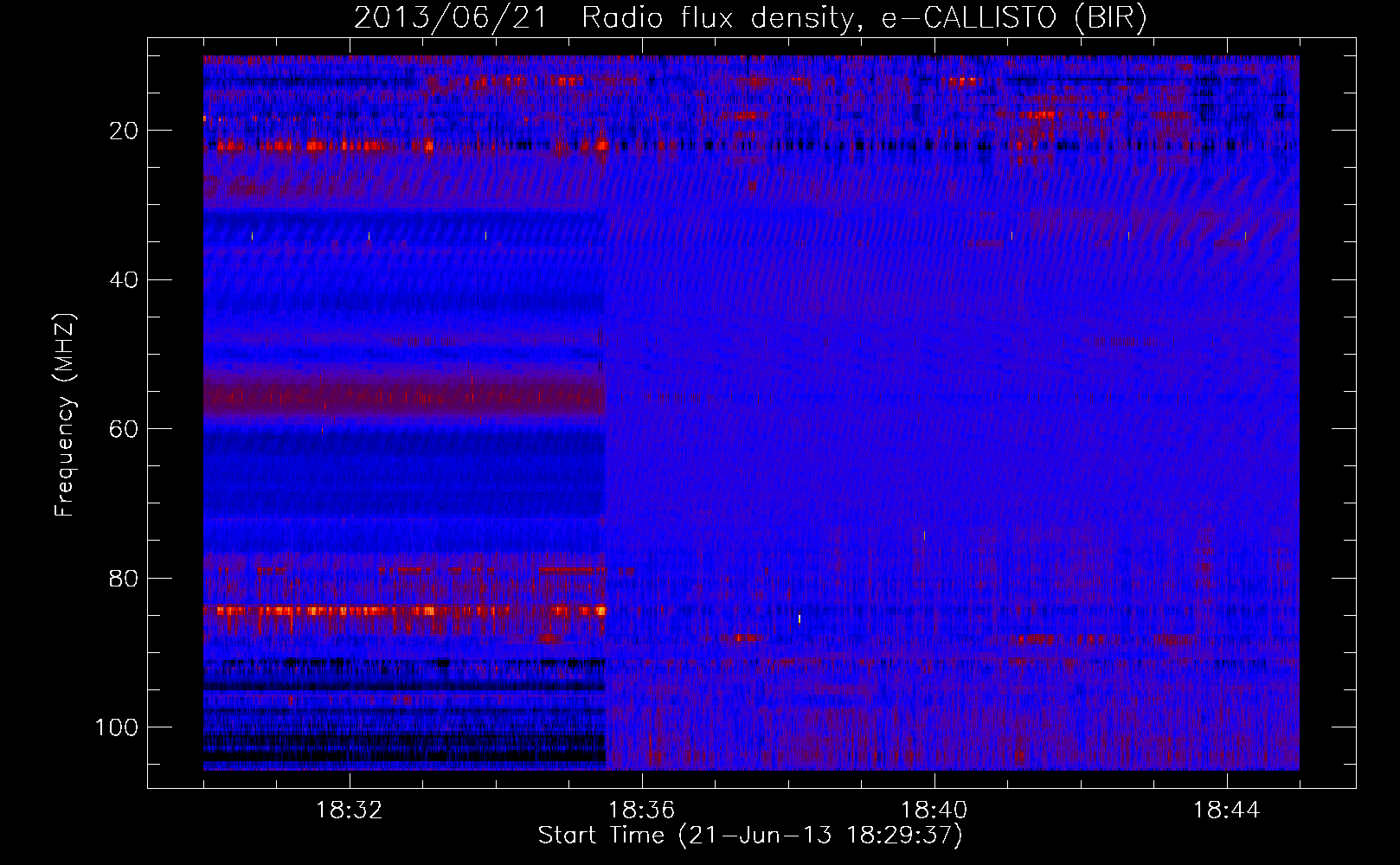This screenshot has height=865, width=1400.
Task: Click the time tick label 18:44
Action: click(1226, 811)
